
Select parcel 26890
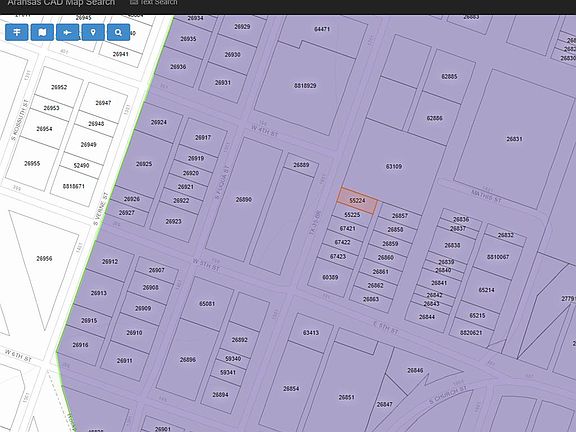(244, 199)
